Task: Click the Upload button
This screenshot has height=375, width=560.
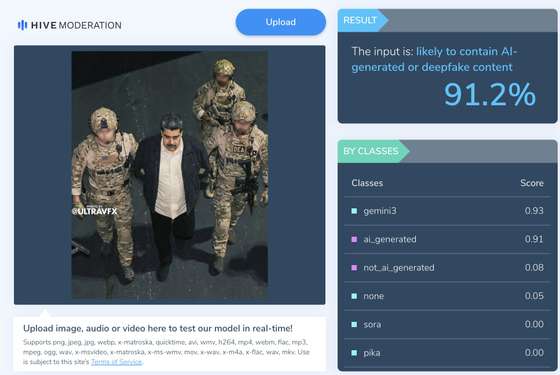Action: pos(281,22)
